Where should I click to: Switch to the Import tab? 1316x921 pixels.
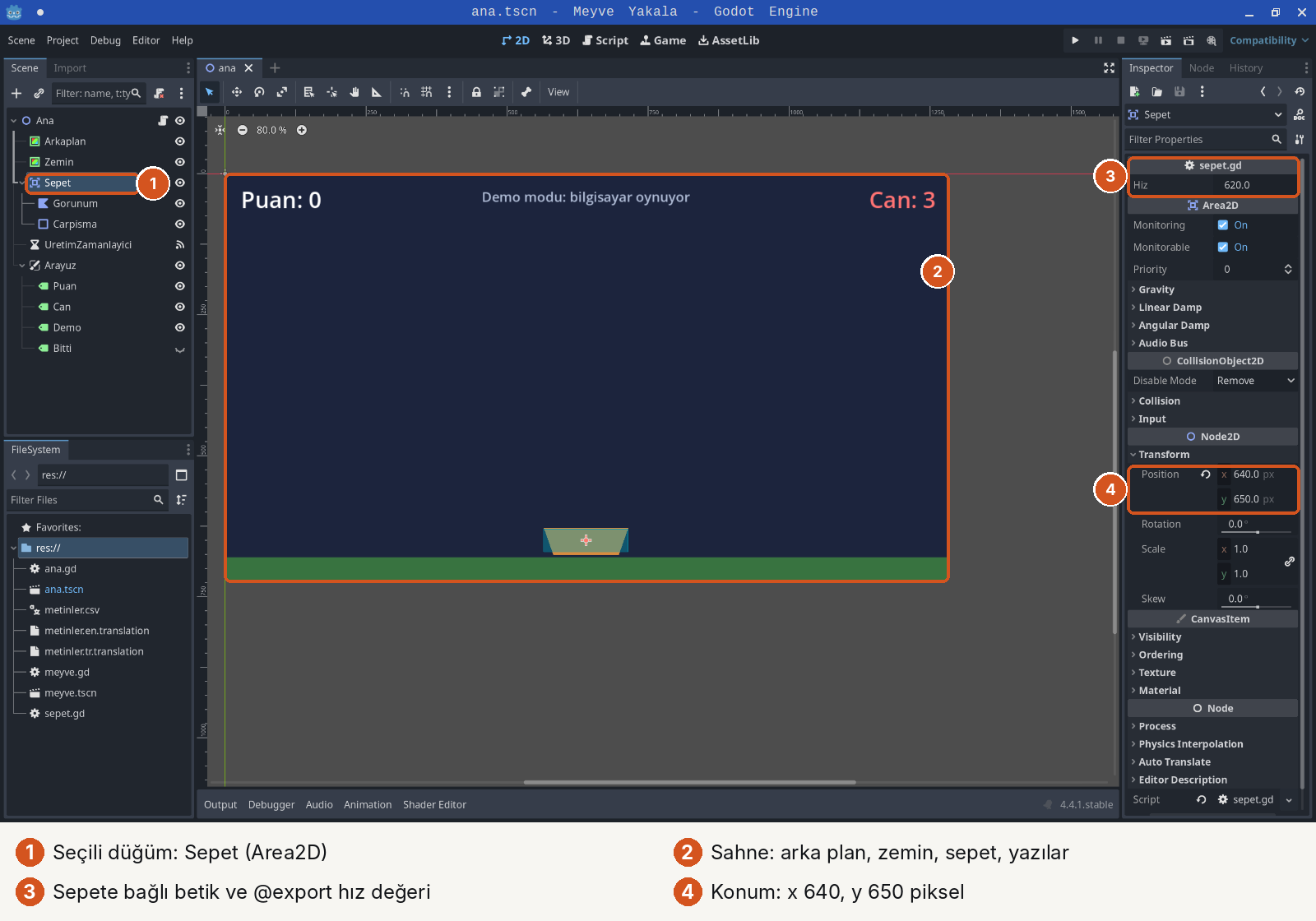(x=70, y=68)
